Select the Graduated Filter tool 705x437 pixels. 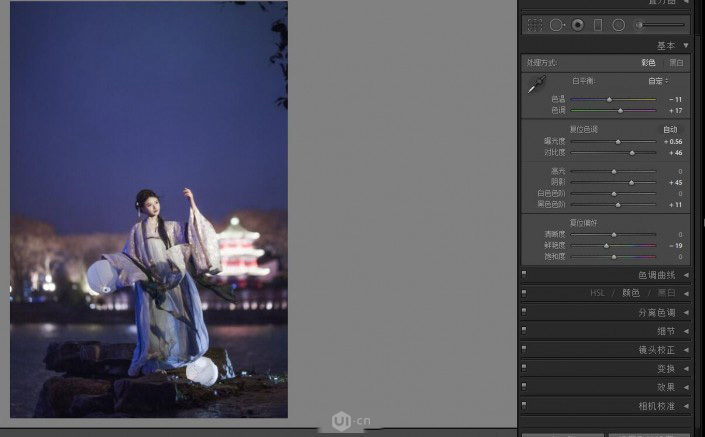pyautogui.click(x=598, y=24)
